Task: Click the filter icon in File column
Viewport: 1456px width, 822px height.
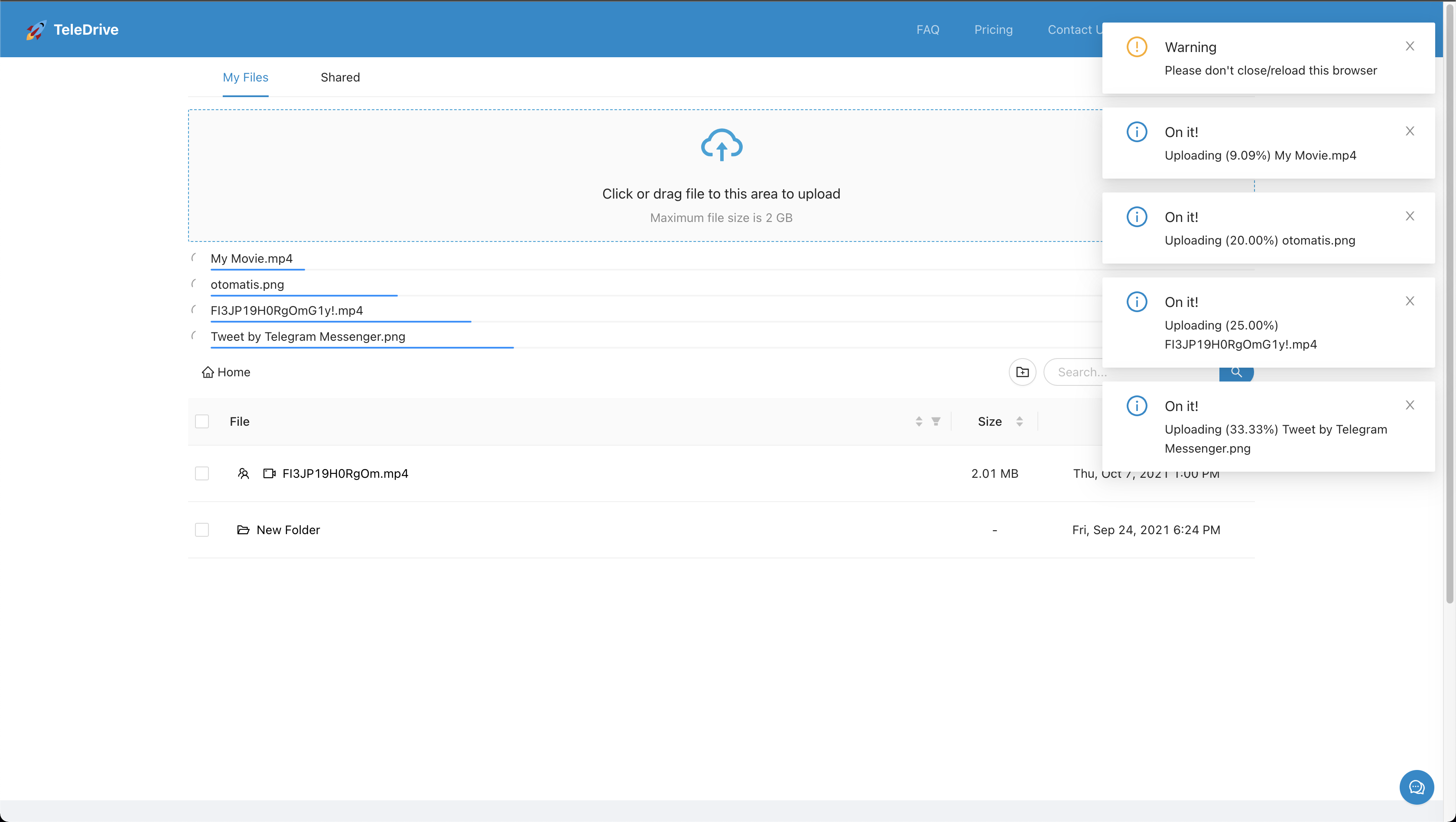Action: click(936, 421)
